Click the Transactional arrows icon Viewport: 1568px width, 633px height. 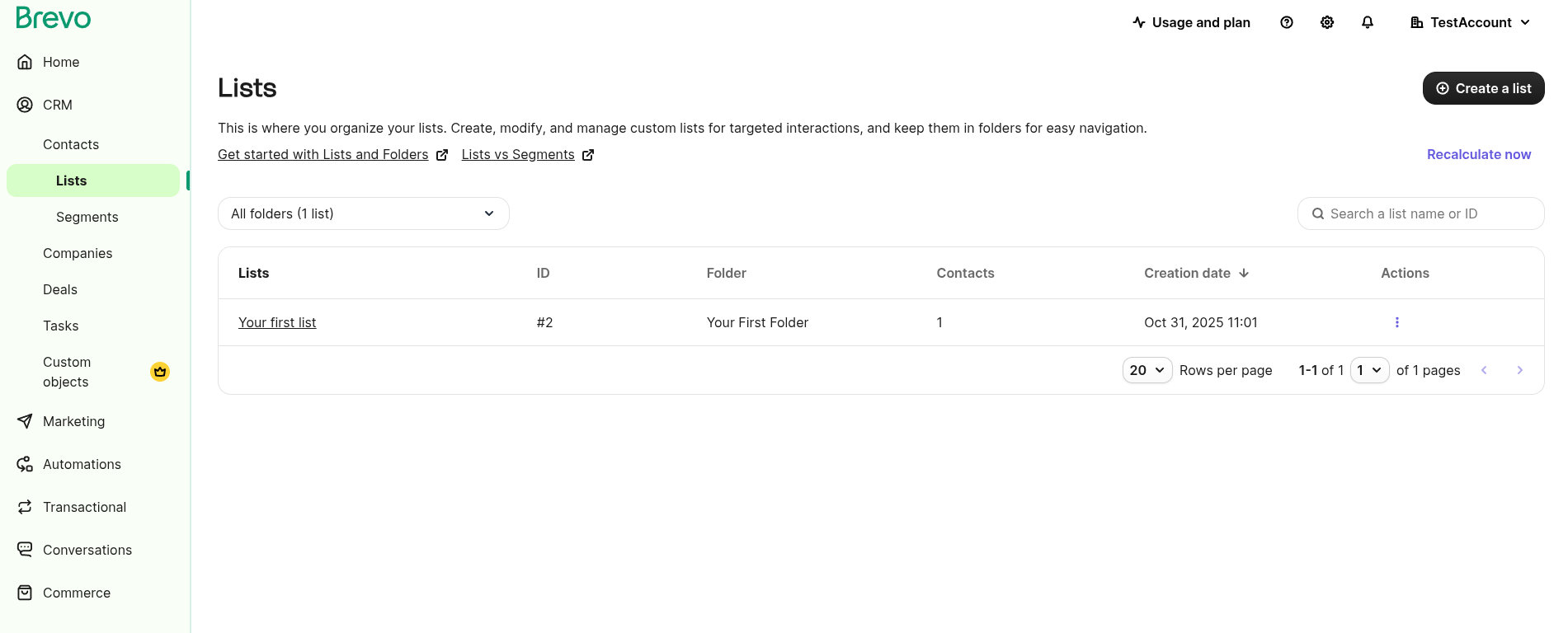click(25, 507)
